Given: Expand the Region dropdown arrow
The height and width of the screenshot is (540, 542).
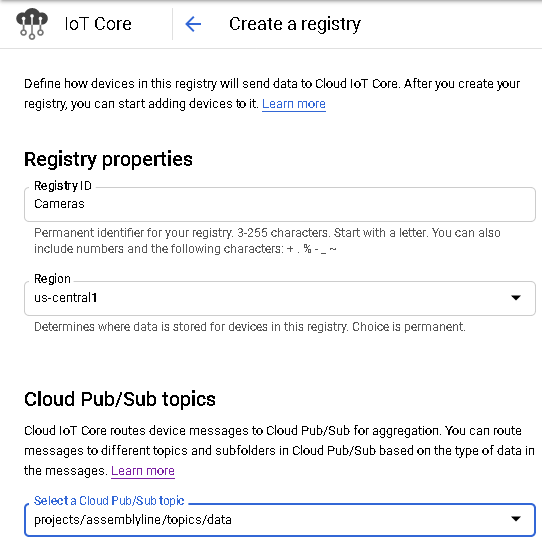Looking at the screenshot, I should tap(516, 298).
